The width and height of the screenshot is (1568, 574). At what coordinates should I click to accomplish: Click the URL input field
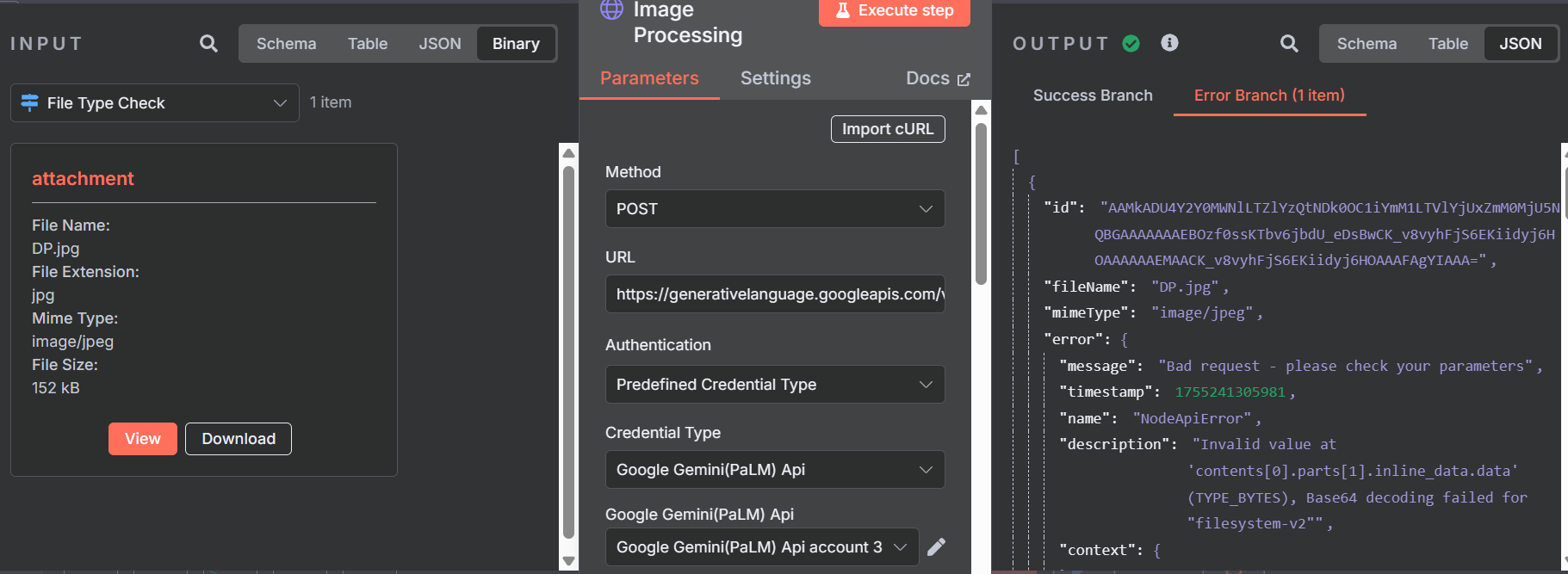[774, 294]
